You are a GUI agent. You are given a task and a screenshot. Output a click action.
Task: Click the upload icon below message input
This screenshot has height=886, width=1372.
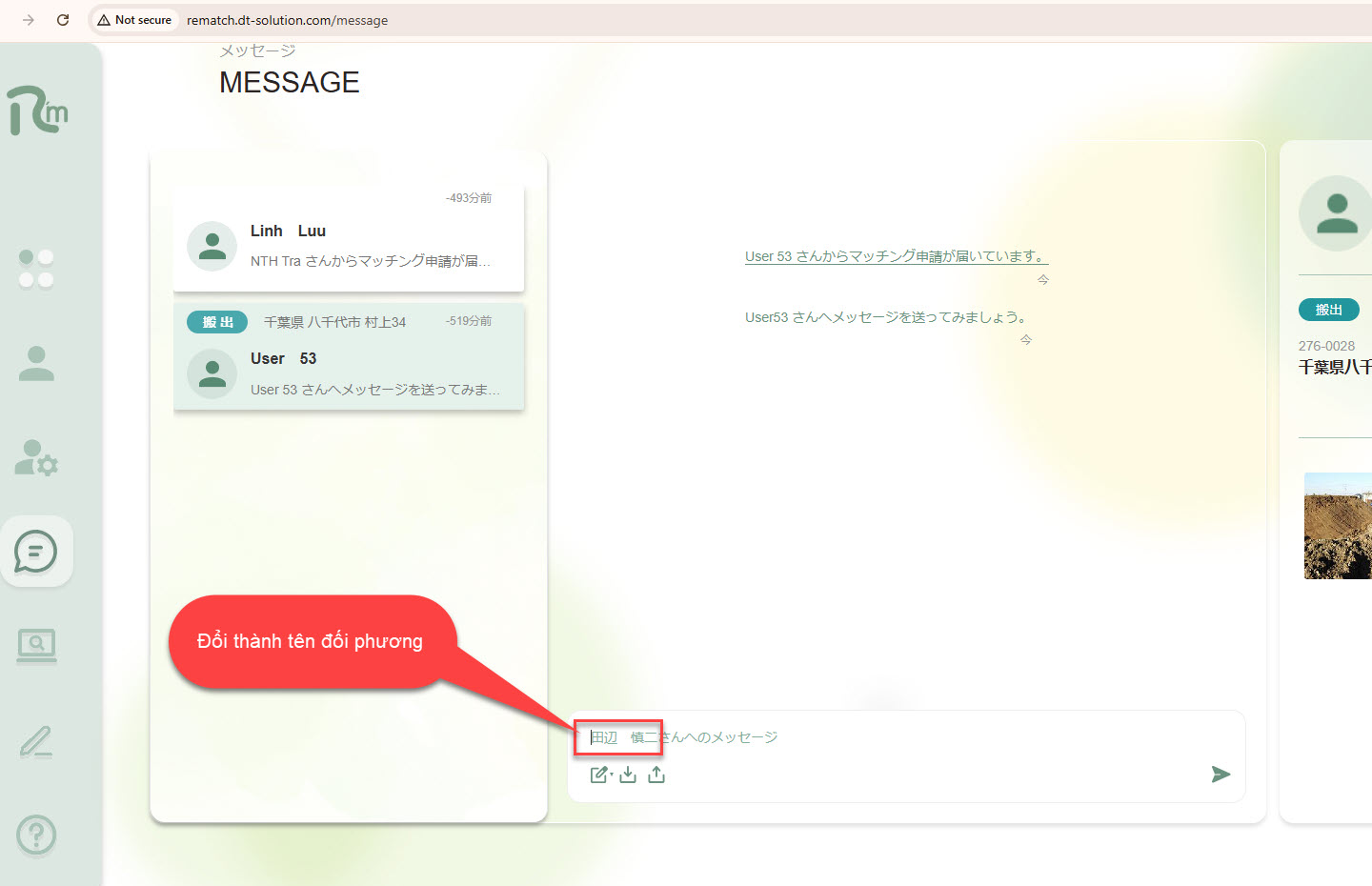(656, 775)
